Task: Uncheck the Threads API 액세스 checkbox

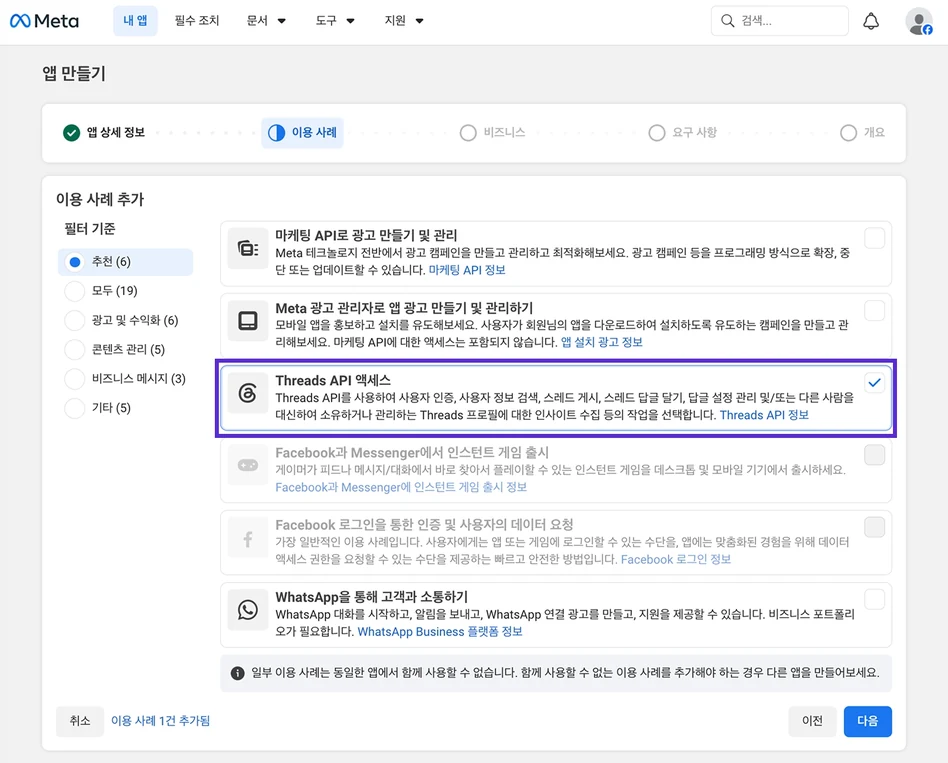Action: (x=874, y=383)
